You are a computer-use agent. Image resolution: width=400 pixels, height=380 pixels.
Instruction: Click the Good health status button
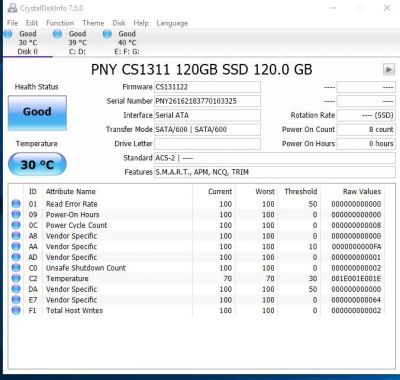click(37, 113)
